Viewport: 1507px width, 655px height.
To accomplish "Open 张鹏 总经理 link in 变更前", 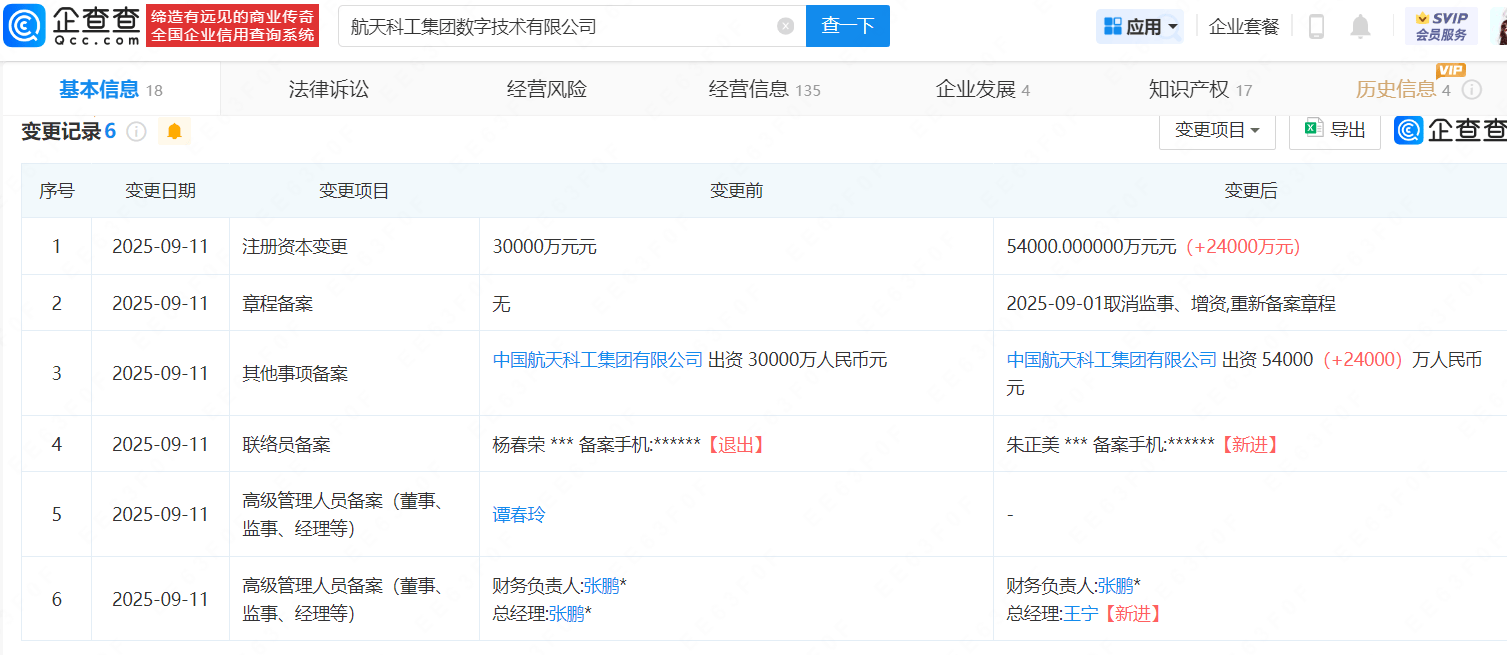I will click(566, 613).
